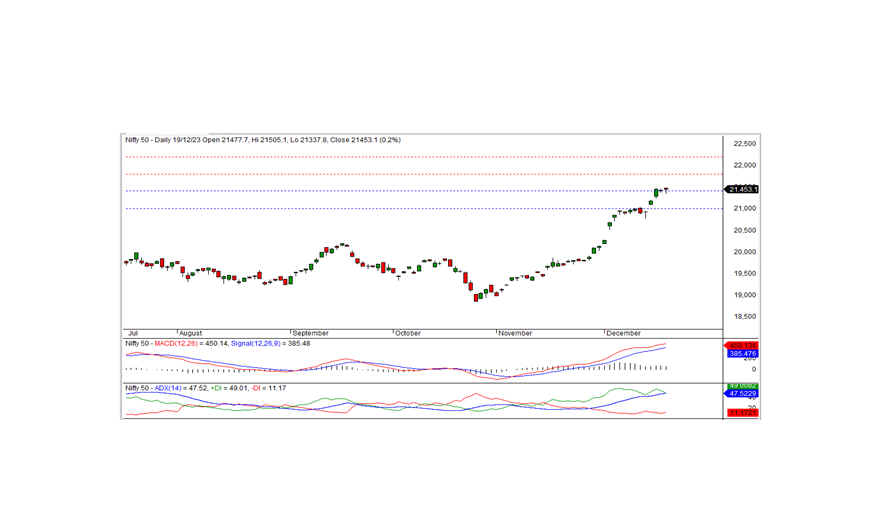The width and height of the screenshot is (882, 530).
Task: Click the ADX(14) = 47.52 legend label
Action: [x=181, y=389]
